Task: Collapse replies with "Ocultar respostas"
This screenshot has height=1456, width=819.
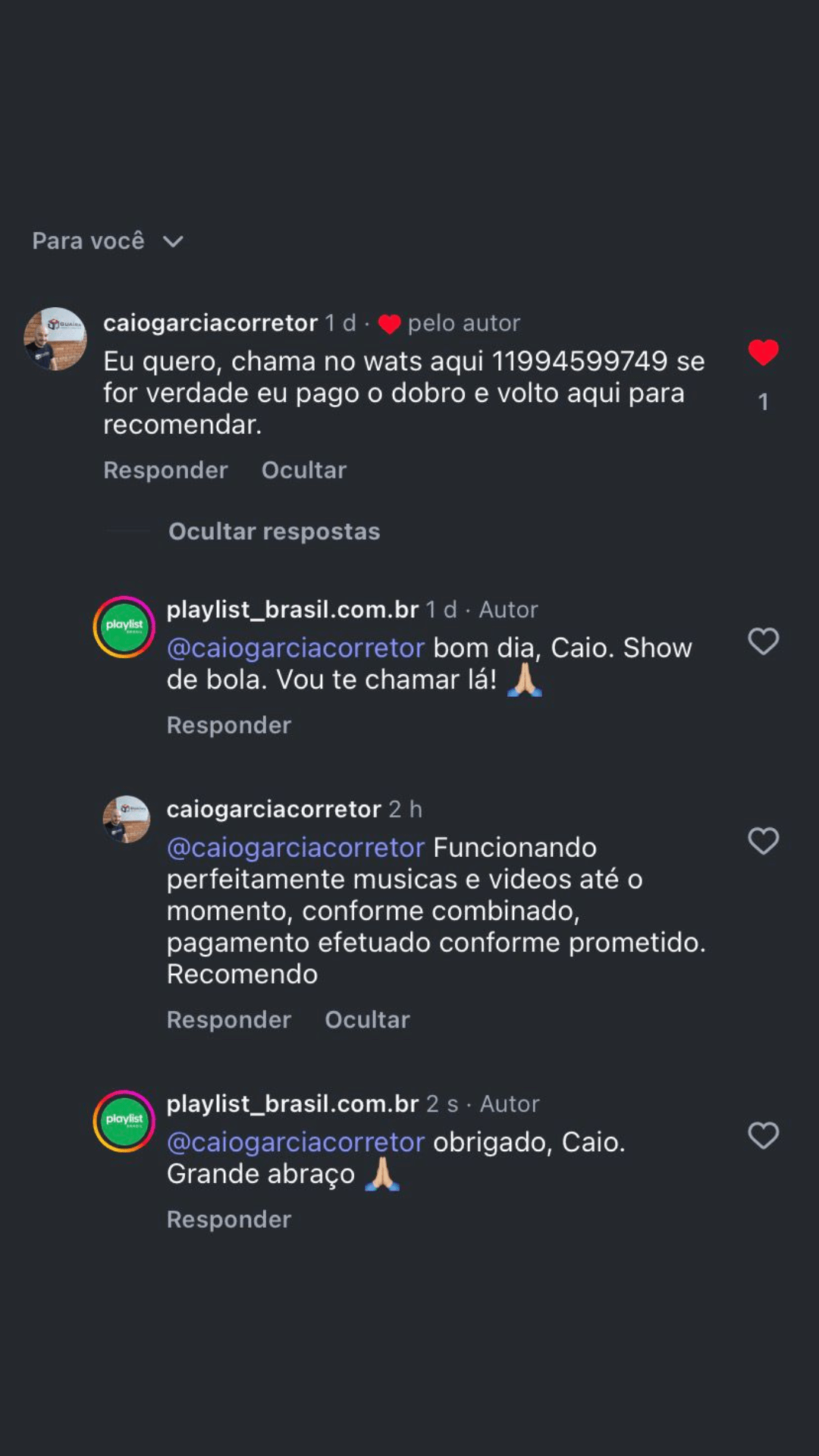Action: click(274, 532)
